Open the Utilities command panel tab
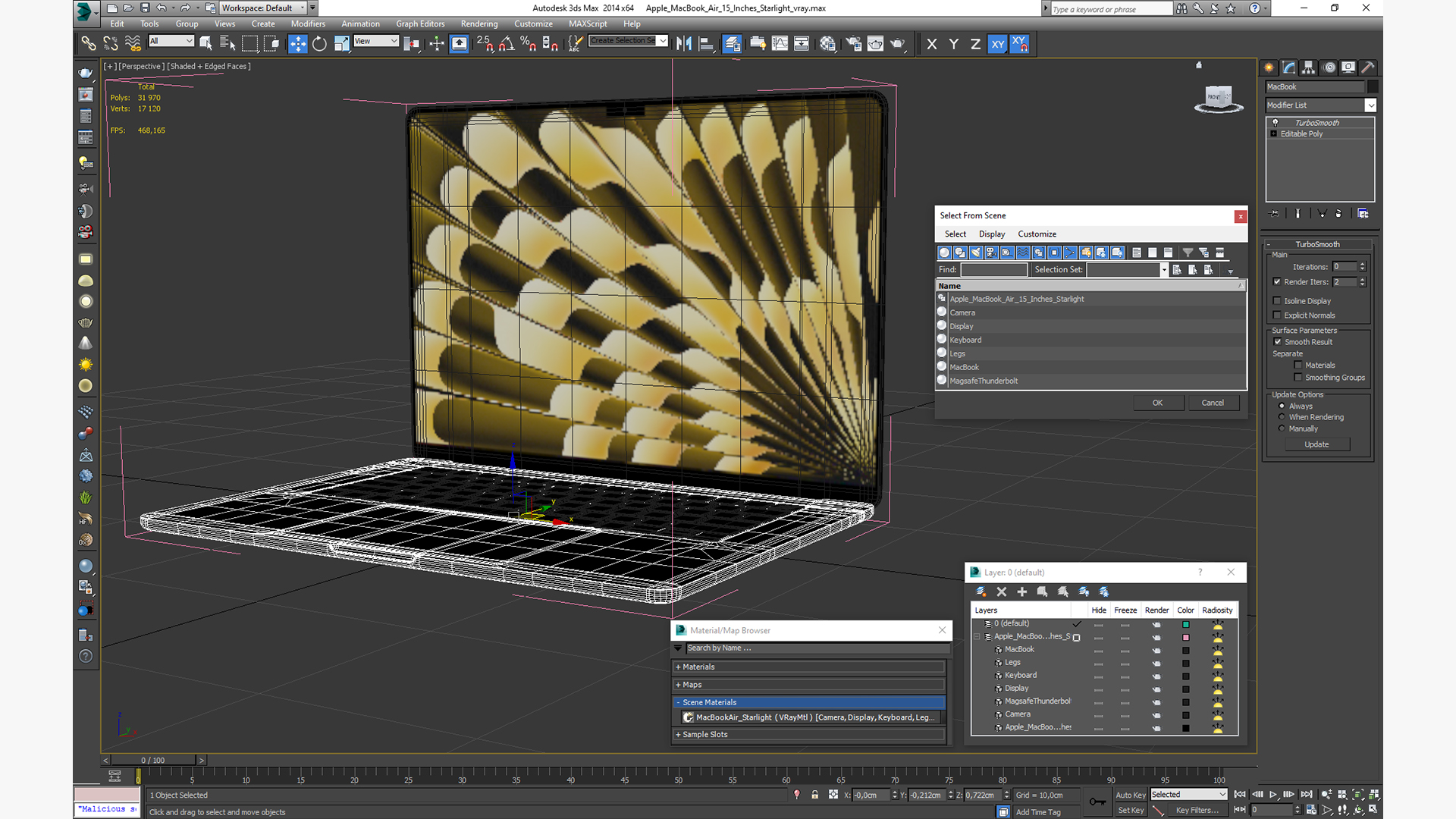Screen dimensions: 1456x819 [1368, 67]
